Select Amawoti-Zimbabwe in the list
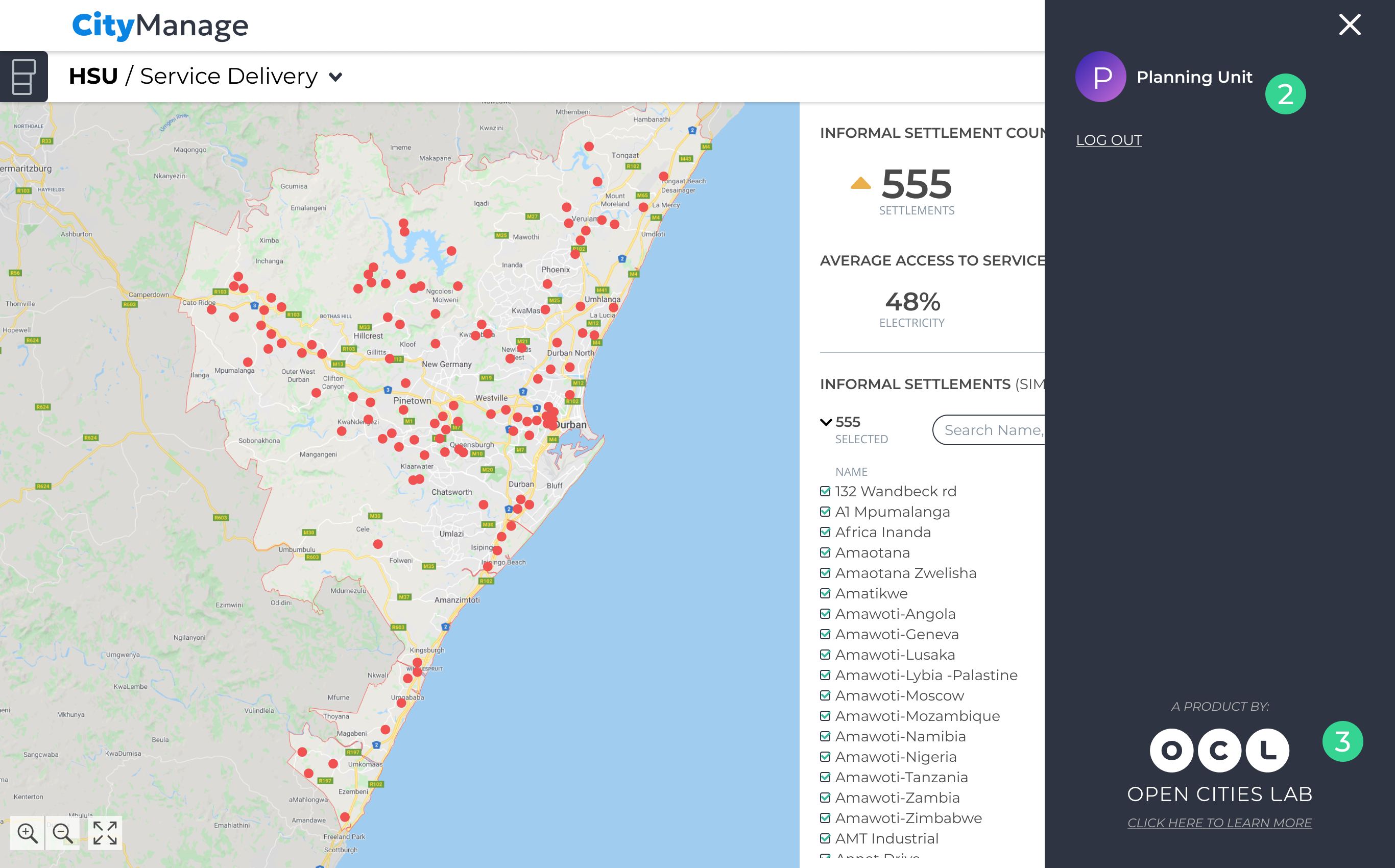 (x=908, y=818)
